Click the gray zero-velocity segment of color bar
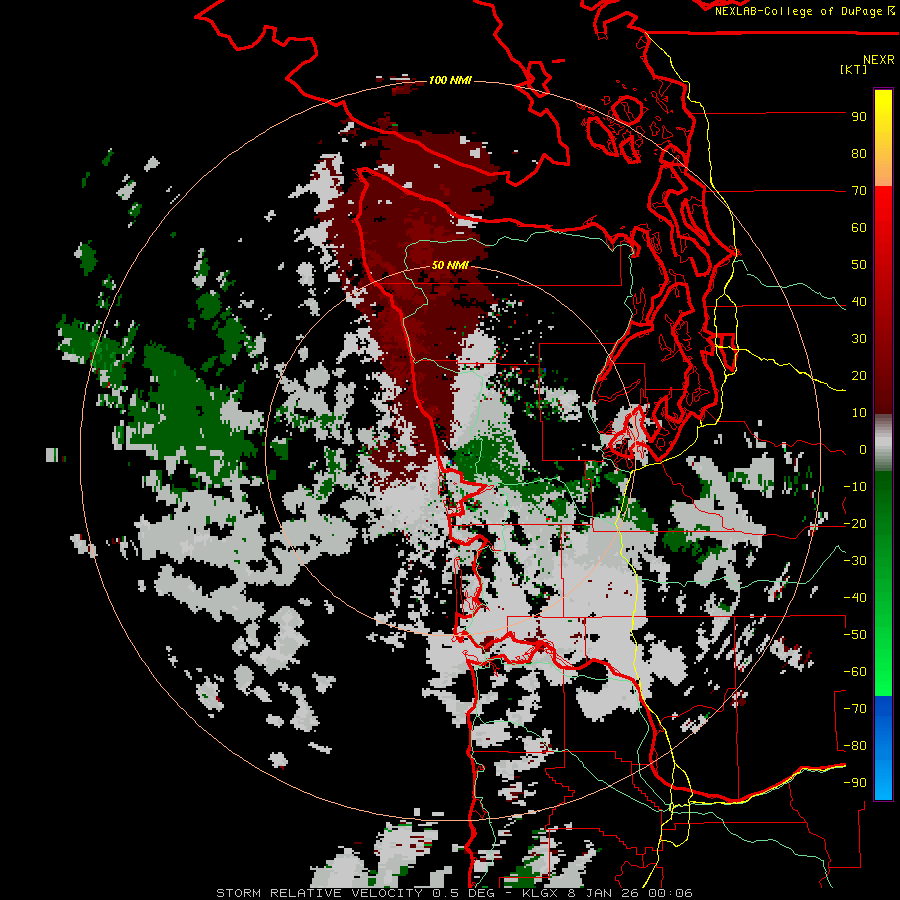This screenshot has height=900, width=900. pyautogui.click(x=883, y=442)
